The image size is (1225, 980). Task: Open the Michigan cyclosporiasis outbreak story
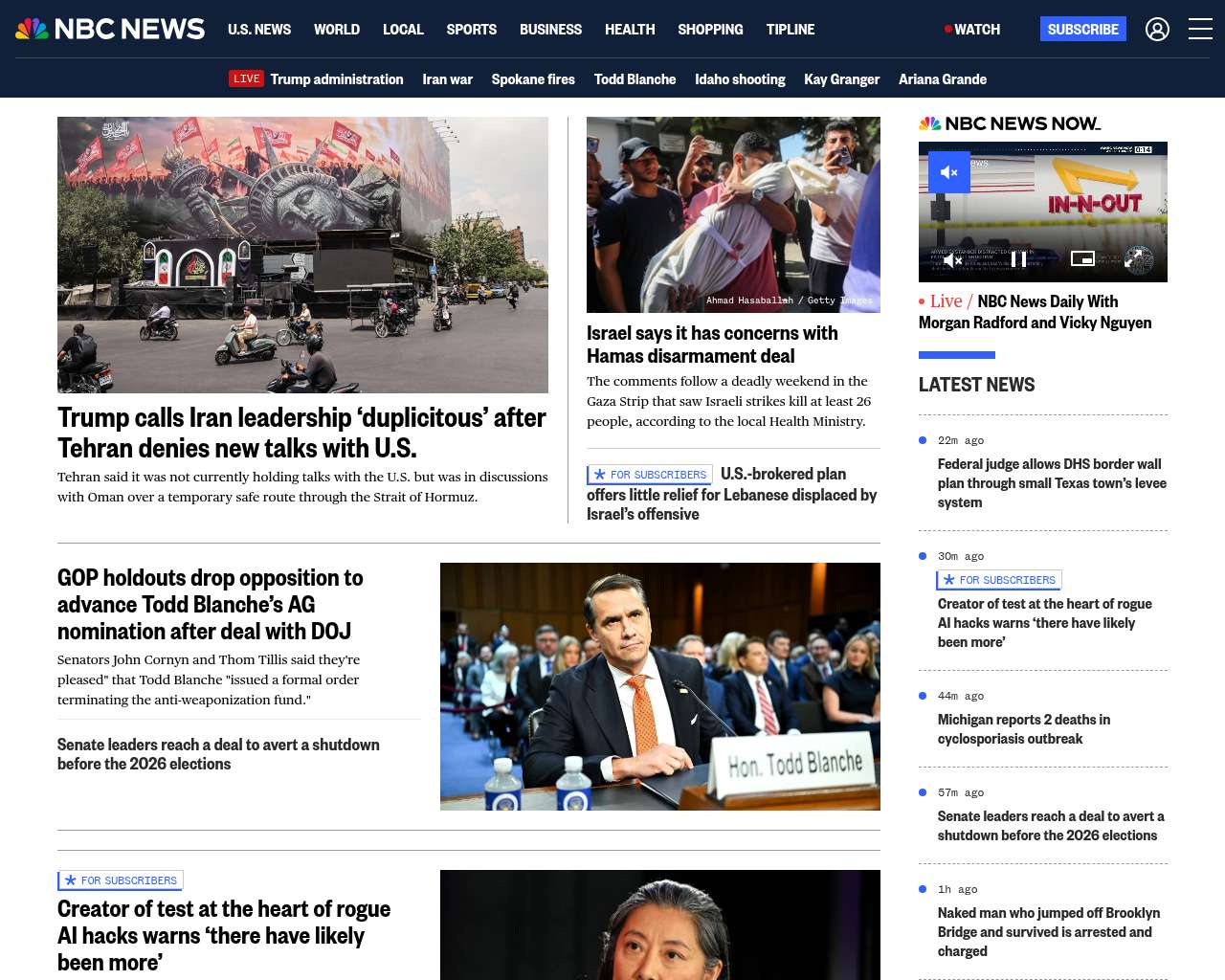click(x=1024, y=729)
